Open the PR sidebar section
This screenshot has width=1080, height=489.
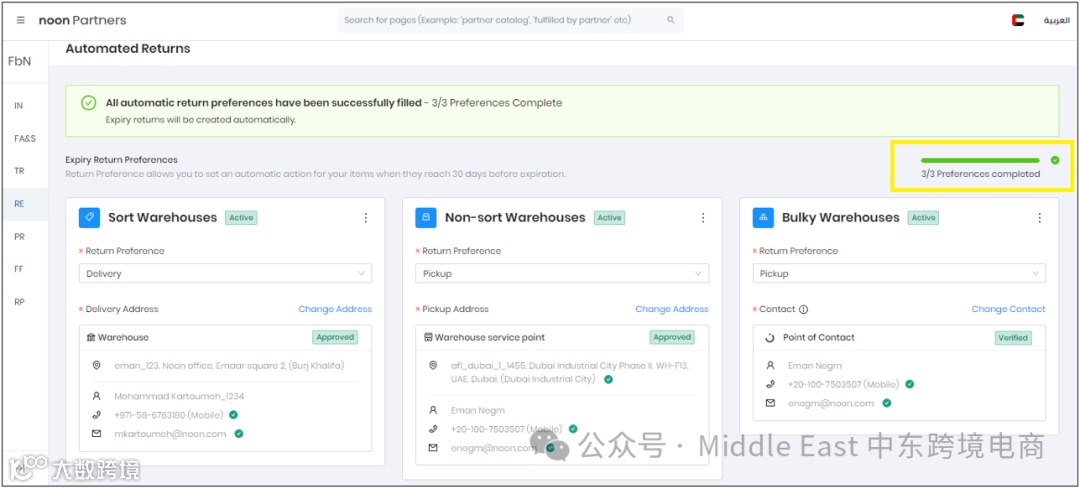pyautogui.click(x=19, y=236)
